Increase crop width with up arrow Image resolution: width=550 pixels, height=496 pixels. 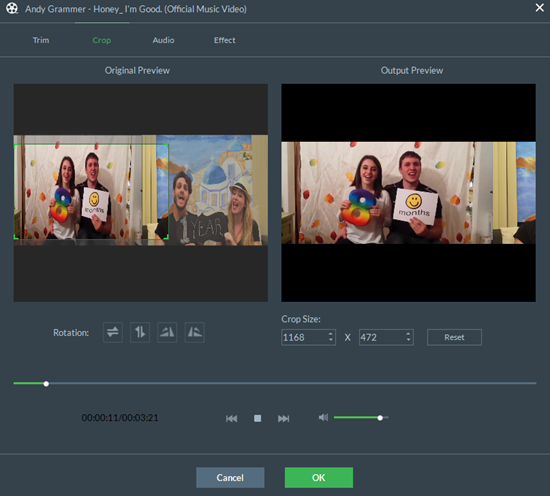coord(330,334)
